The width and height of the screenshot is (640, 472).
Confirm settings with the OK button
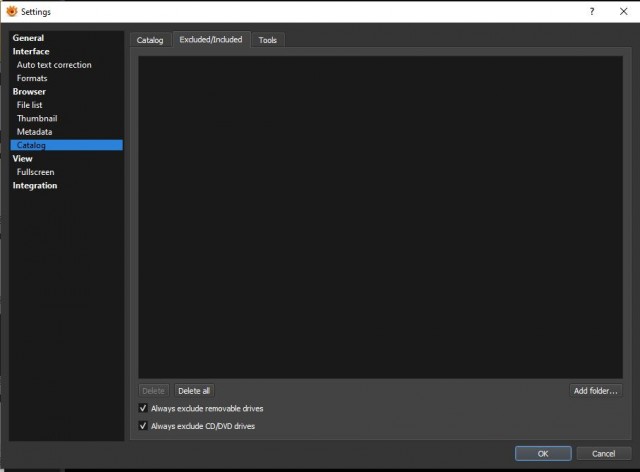coord(543,454)
